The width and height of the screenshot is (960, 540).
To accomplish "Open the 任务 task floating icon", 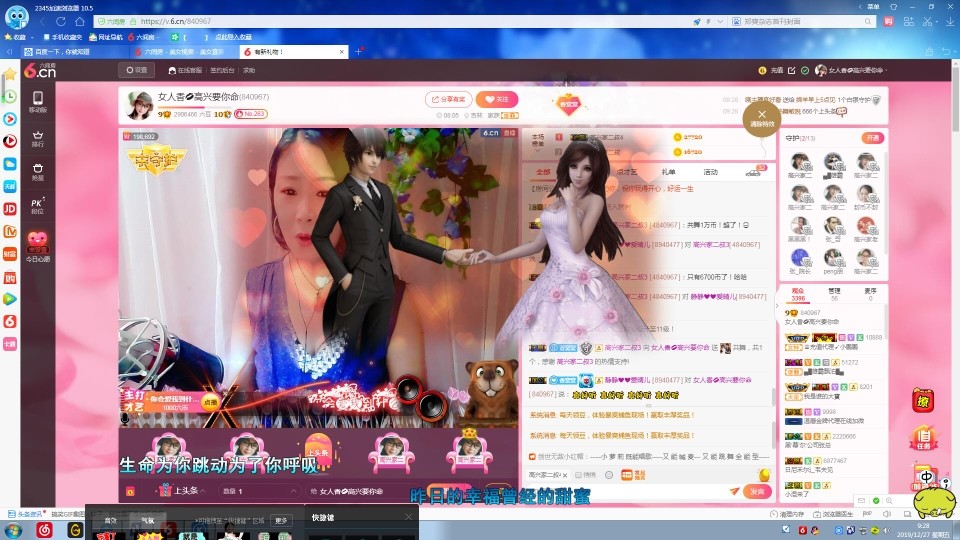I will click(924, 438).
